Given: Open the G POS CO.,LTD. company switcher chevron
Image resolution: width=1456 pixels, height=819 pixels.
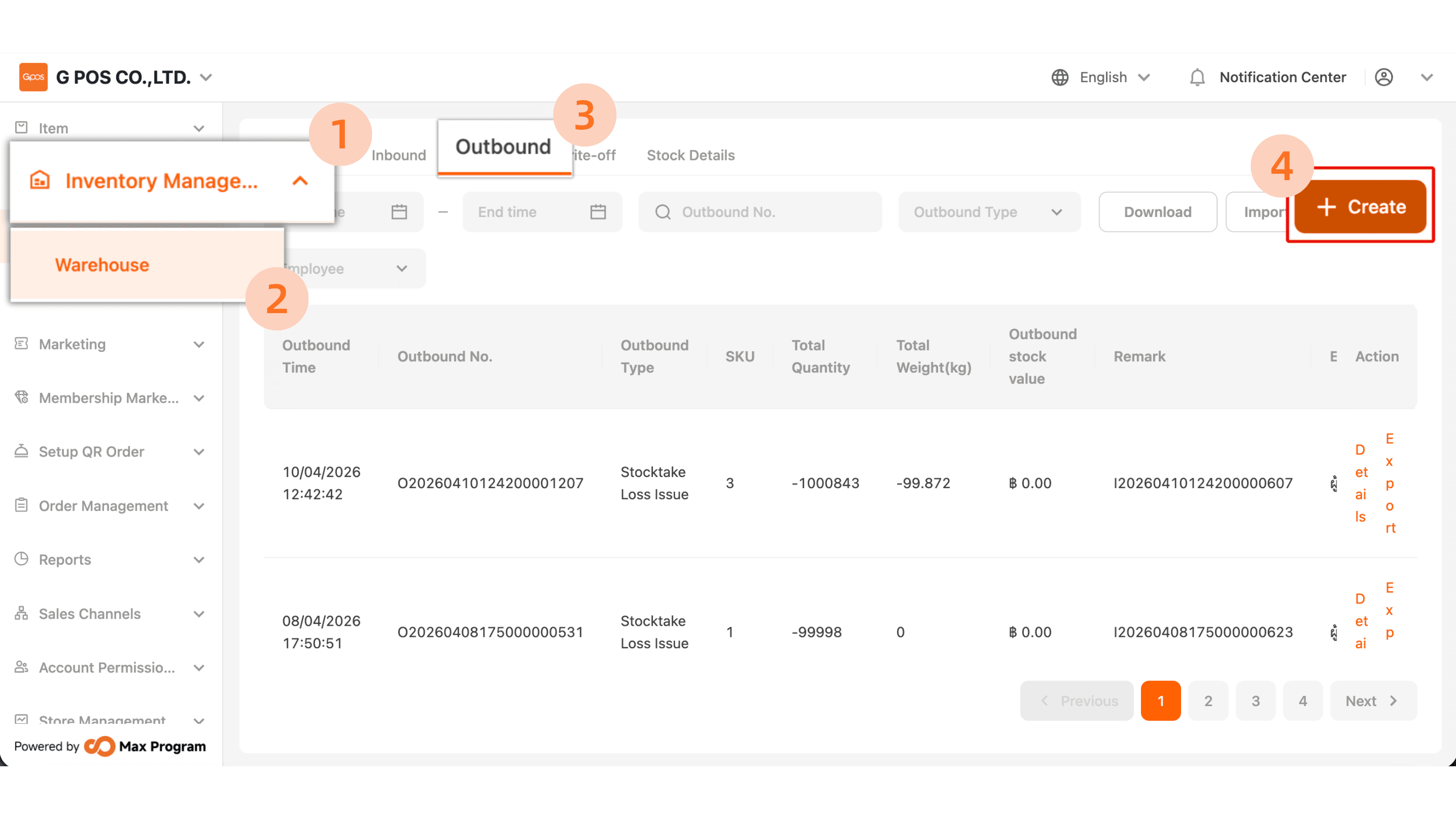Looking at the screenshot, I should (x=206, y=77).
